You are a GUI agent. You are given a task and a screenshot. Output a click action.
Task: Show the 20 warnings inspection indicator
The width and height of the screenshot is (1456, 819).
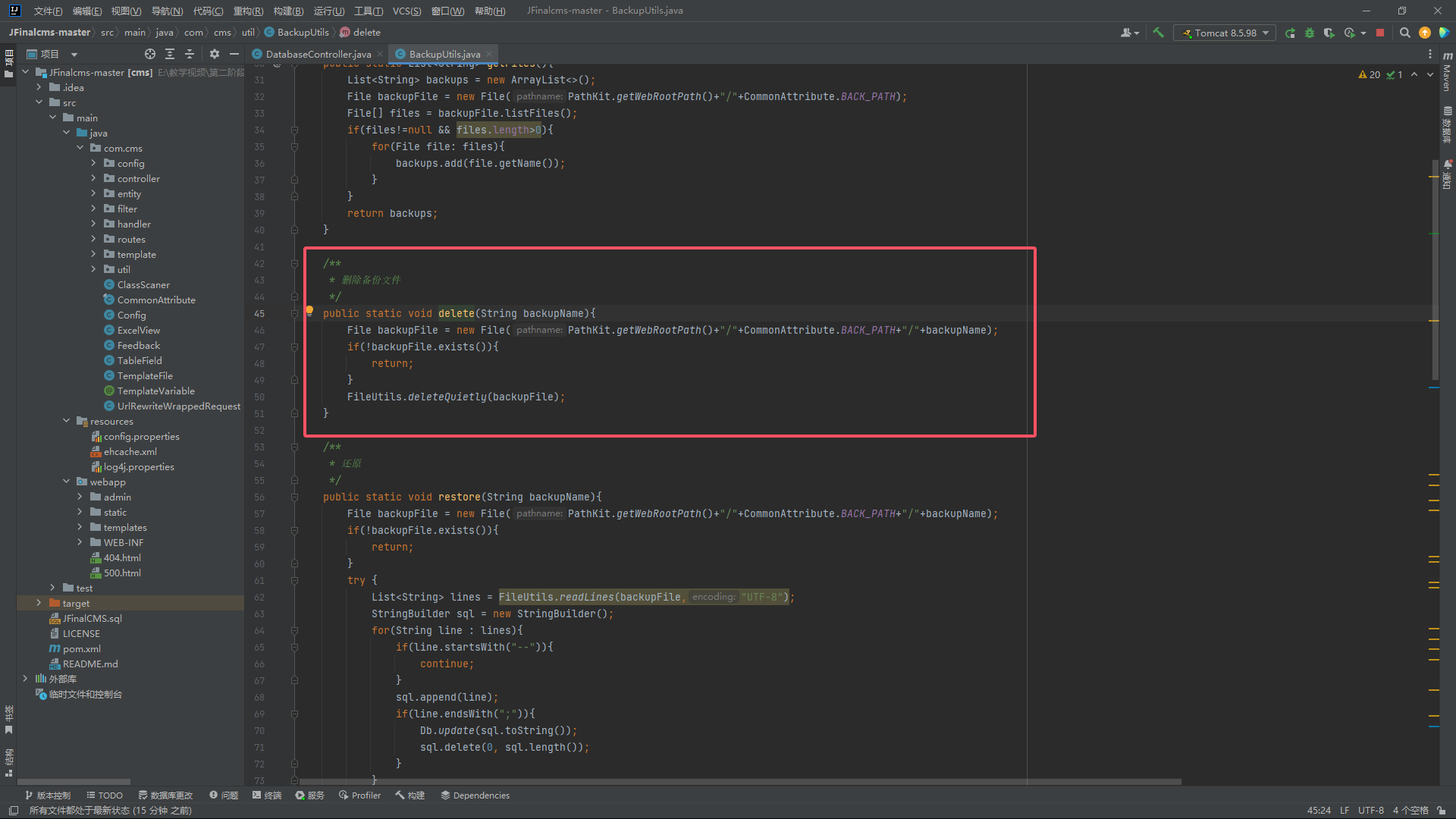click(1370, 74)
